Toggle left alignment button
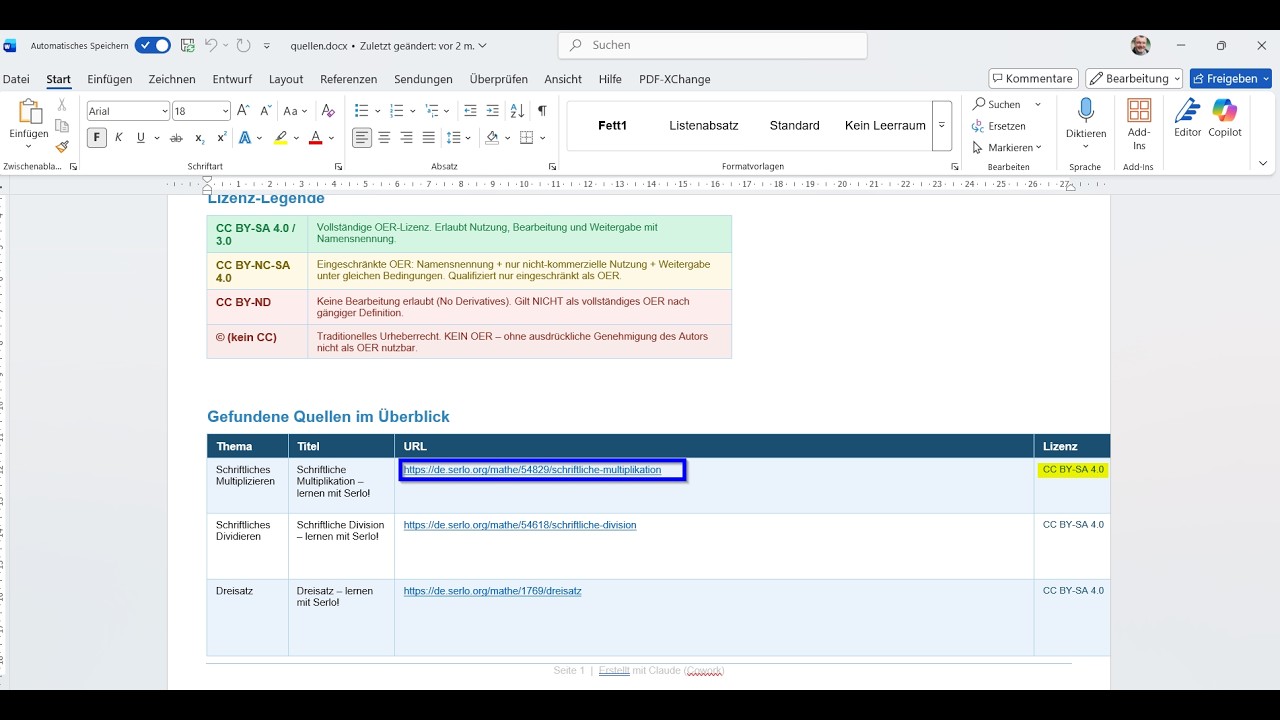The height and width of the screenshot is (720, 1280). coord(362,138)
